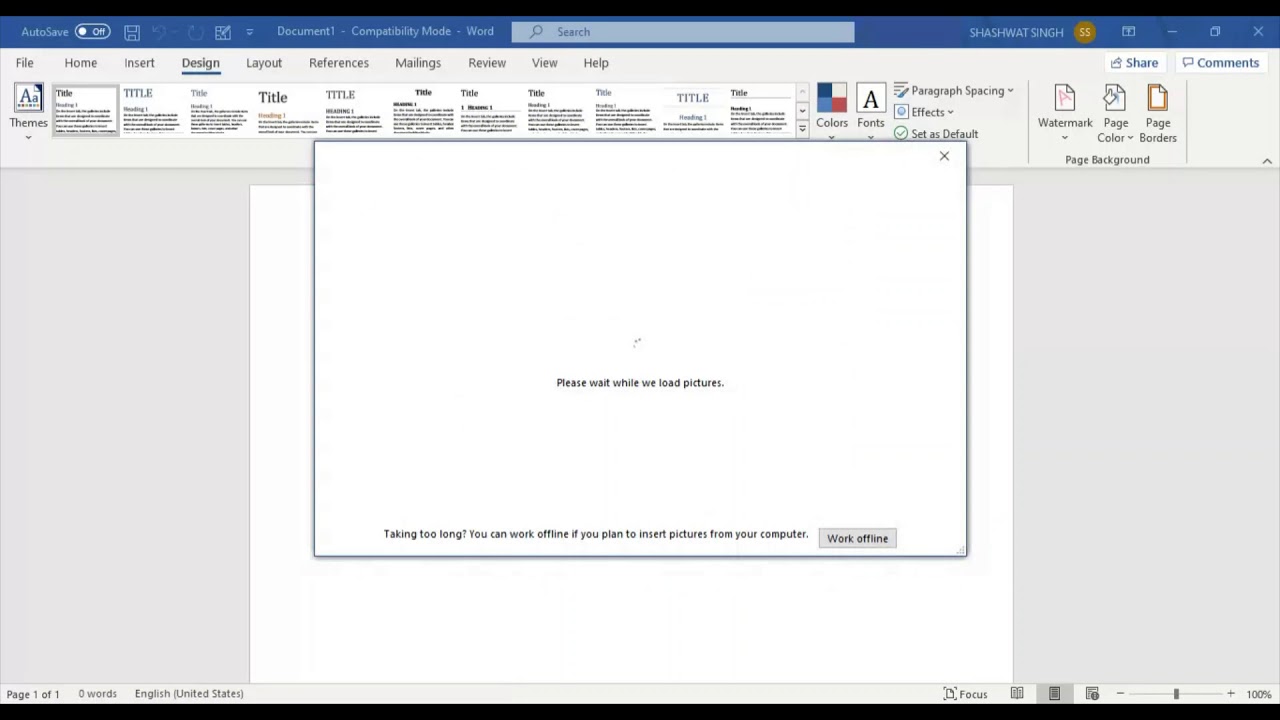This screenshot has height=720, width=1280.
Task: Open the View tab
Action: [545, 63]
